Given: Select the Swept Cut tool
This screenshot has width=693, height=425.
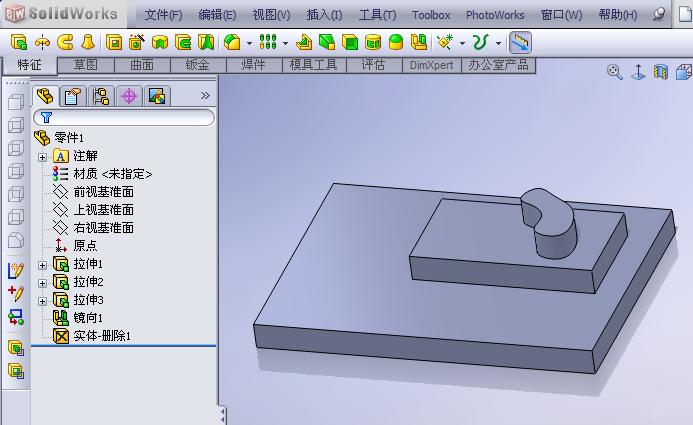Looking at the screenshot, I should coord(183,42).
